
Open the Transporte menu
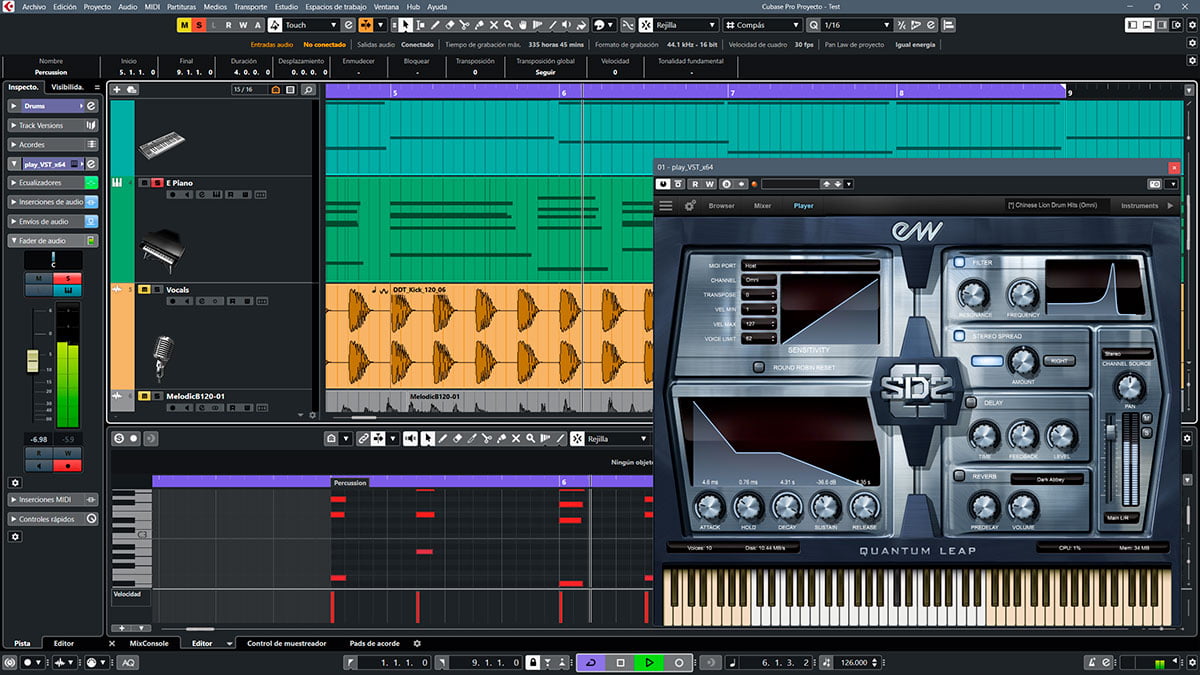250,6
